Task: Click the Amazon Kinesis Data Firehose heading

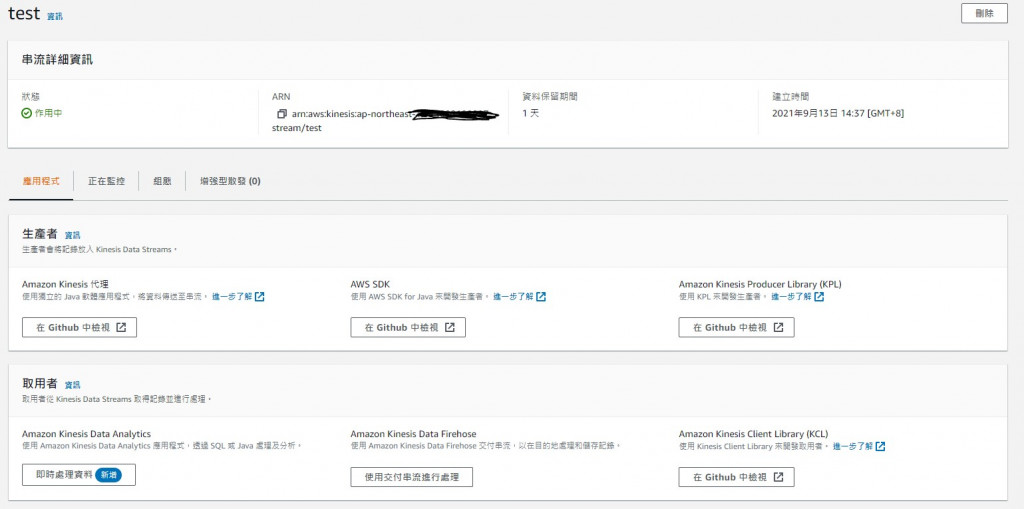Action: click(413, 434)
